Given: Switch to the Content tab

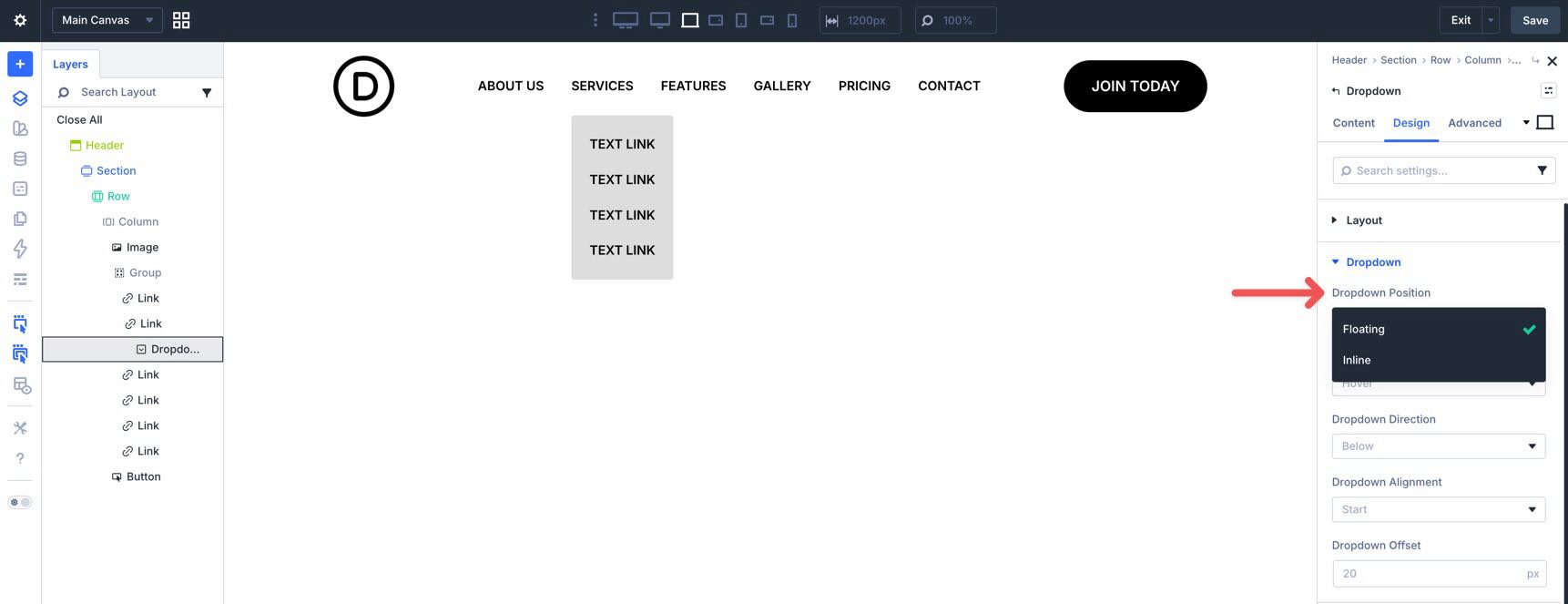Looking at the screenshot, I should (1354, 123).
